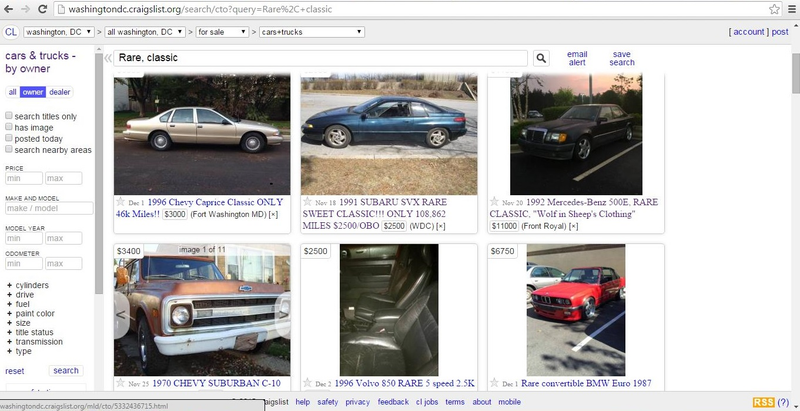Open the account link

[x=748, y=32]
